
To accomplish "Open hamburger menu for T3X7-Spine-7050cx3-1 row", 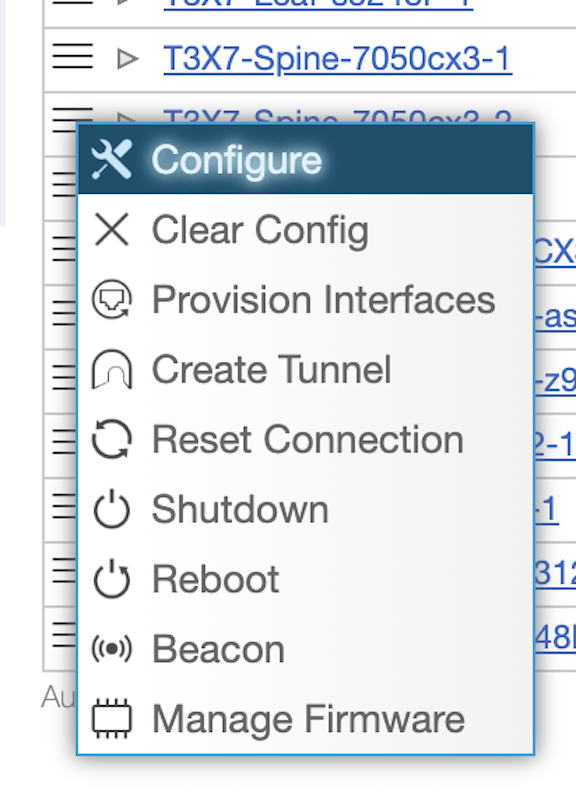I will click(72, 56).
